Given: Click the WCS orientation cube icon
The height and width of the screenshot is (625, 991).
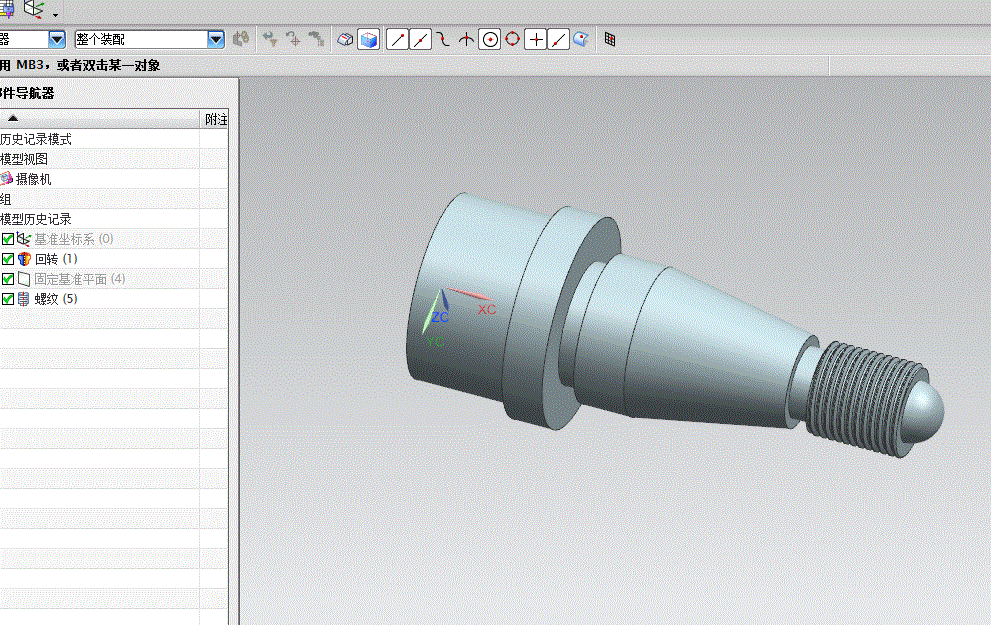Looking at the screenshot, I should click(x=33, y=9).
